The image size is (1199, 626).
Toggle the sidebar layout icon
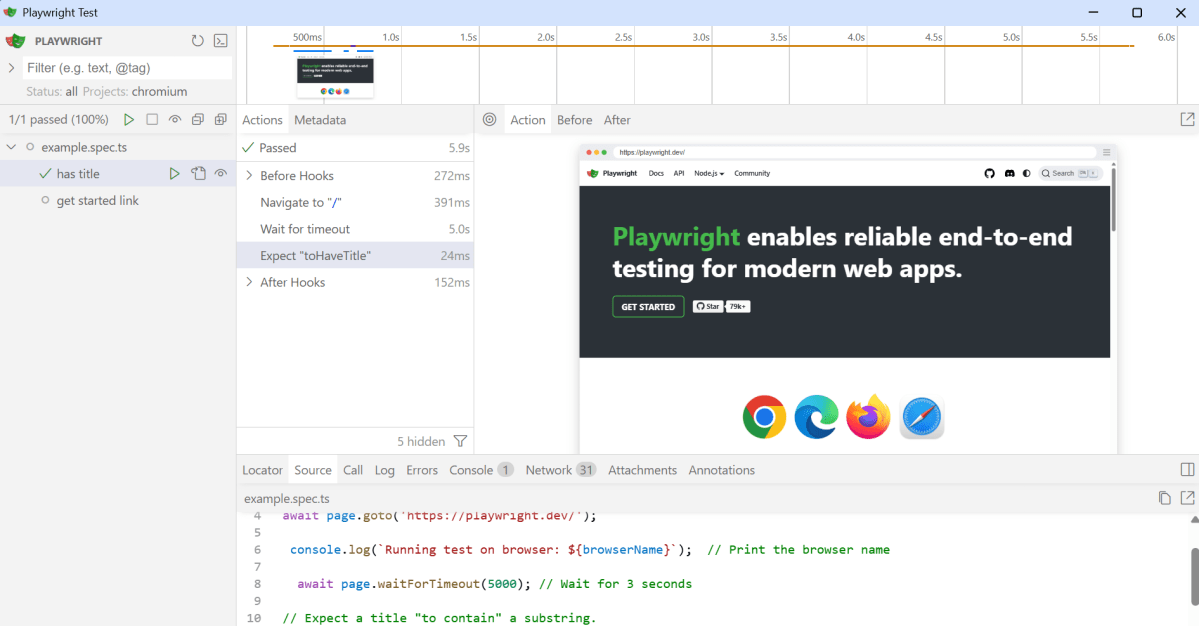click(1187, 470)
